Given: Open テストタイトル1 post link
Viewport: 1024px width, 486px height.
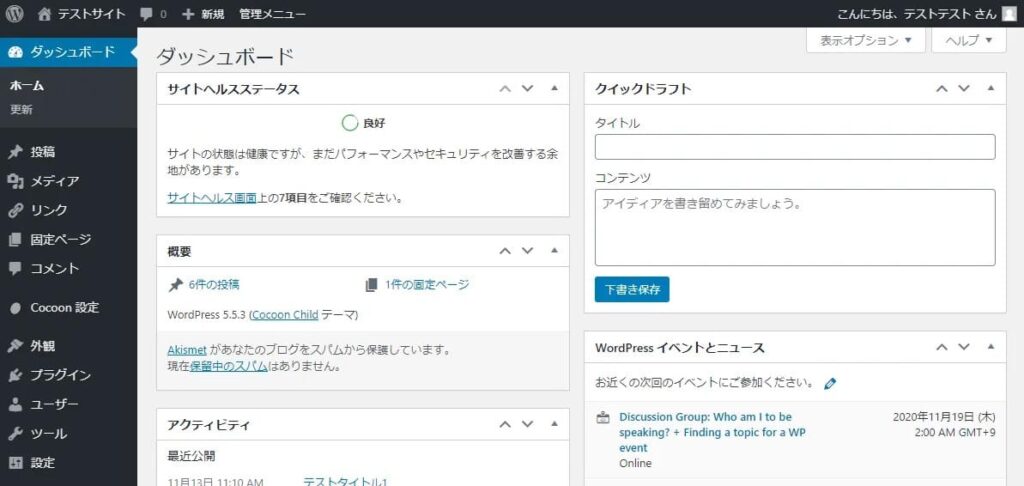Looking at the screenshot, I should click(x=345, y=482).
